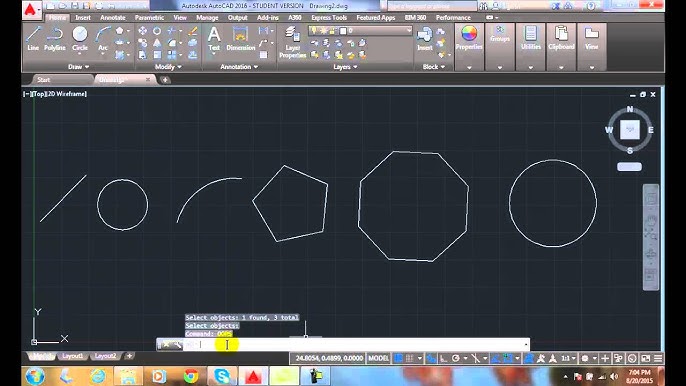
Task: Click the Insert block icon
Action: (424, 39)
